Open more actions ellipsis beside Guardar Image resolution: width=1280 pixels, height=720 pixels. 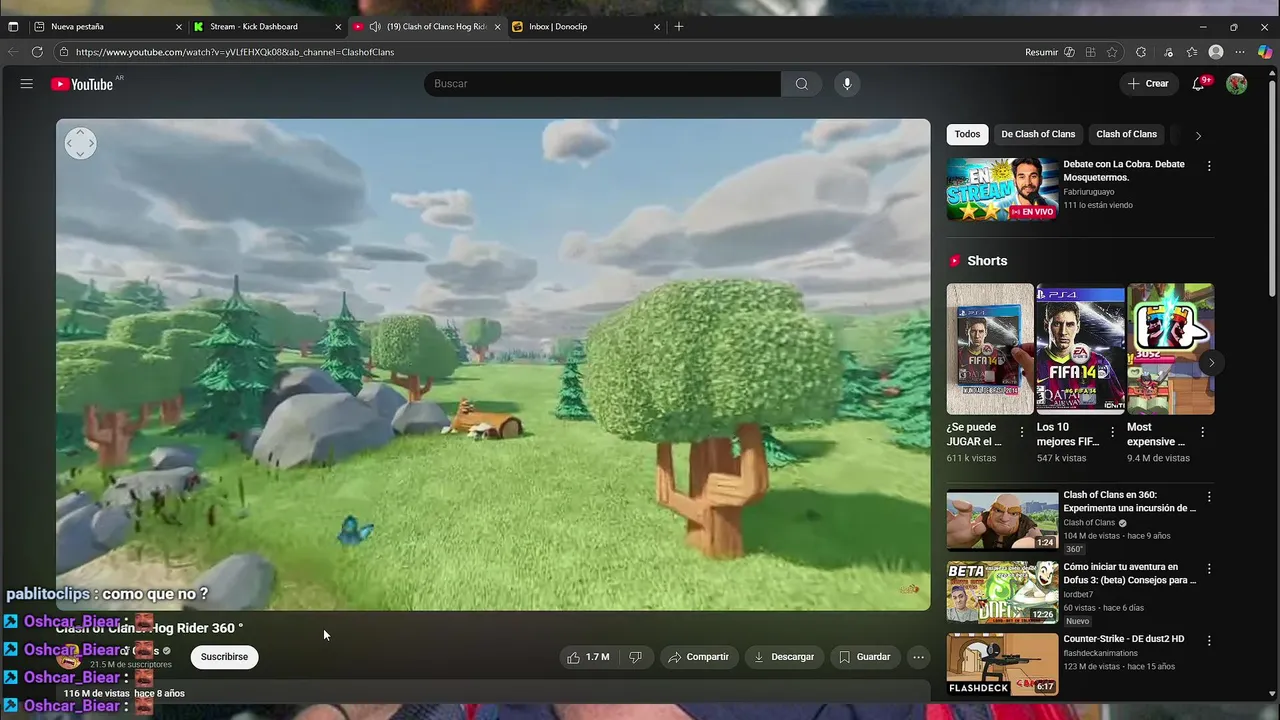(x=918, y=657)
